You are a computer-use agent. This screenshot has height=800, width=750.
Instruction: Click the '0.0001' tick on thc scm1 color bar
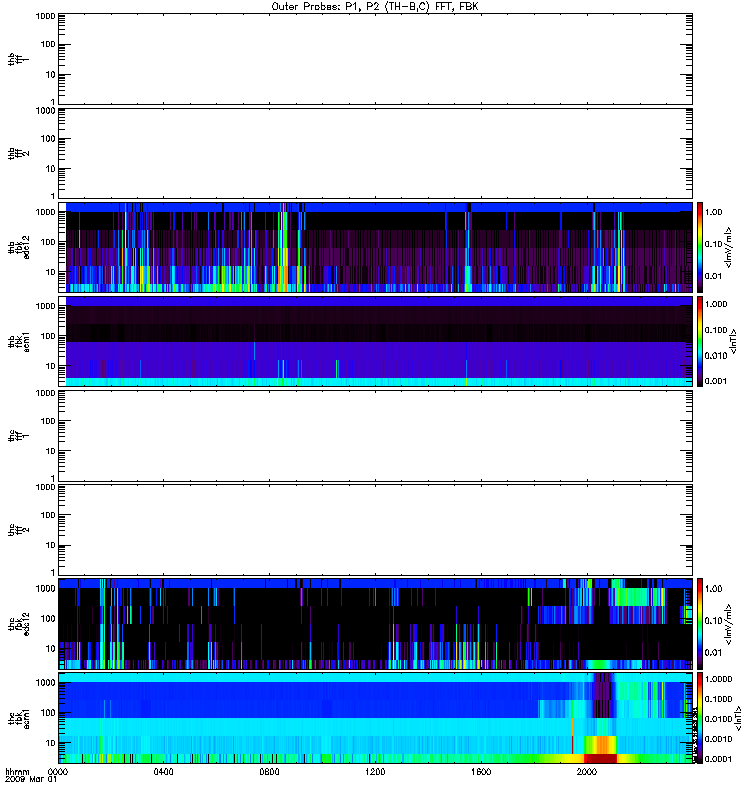(718, 759)
